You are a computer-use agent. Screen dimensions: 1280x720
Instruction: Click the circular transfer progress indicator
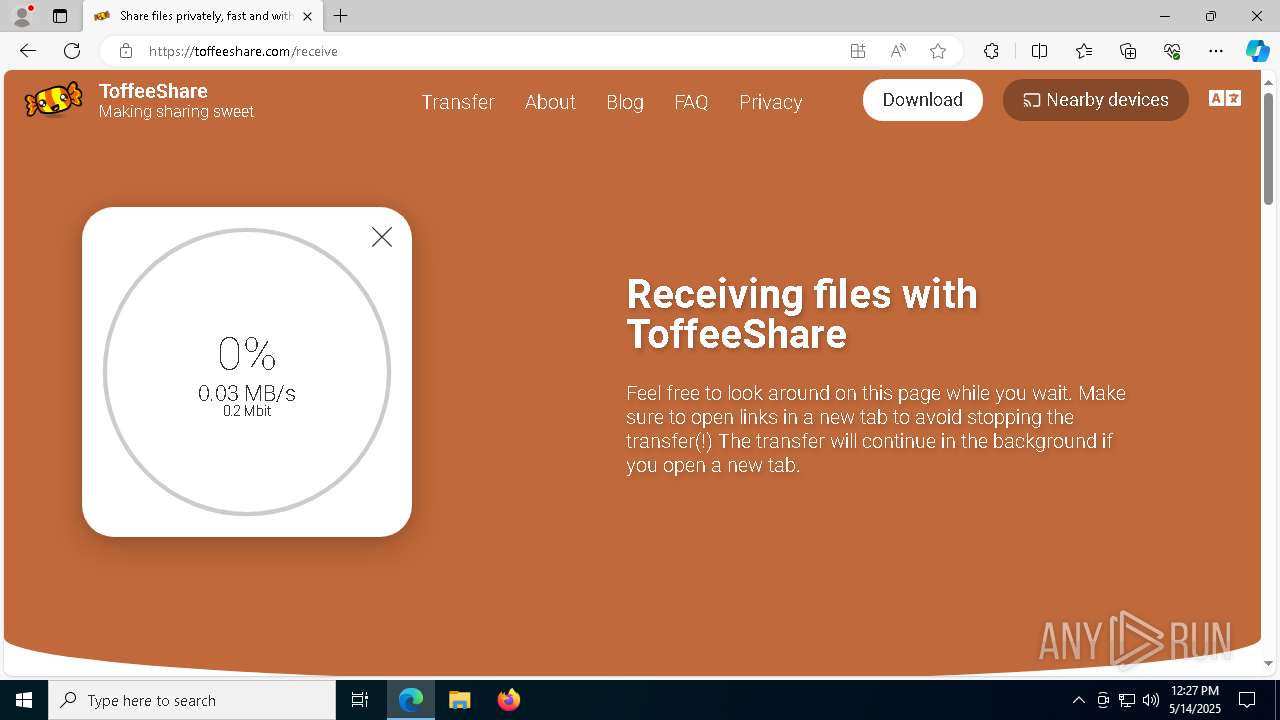pyautogui.click(x=247, y=372)
